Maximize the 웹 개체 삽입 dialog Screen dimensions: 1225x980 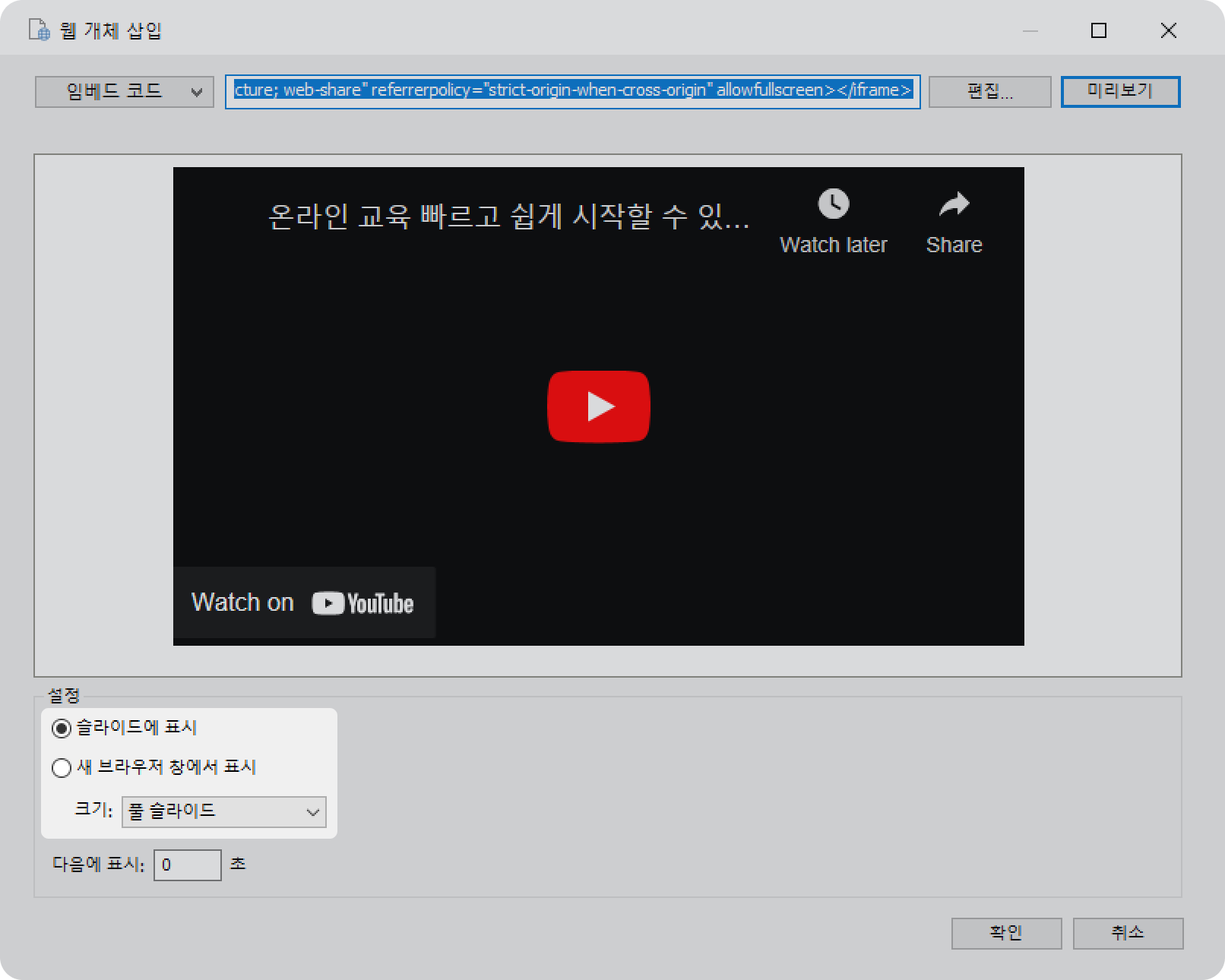coord(1099,30)
